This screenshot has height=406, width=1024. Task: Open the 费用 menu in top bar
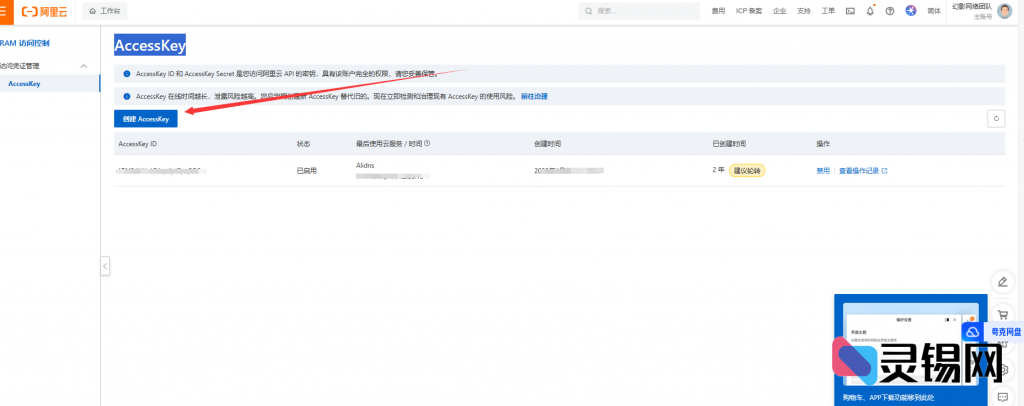(718, 11)
